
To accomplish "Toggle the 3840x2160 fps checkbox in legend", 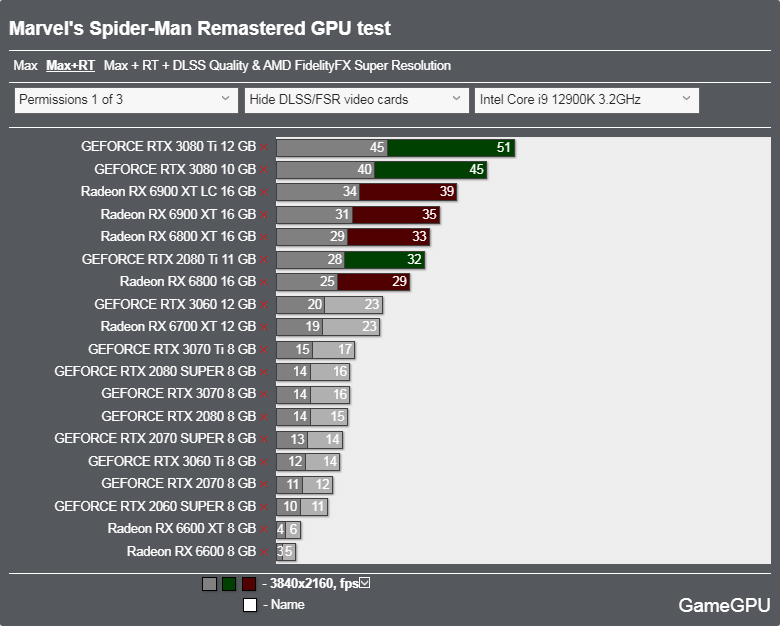I will [365, 583].
